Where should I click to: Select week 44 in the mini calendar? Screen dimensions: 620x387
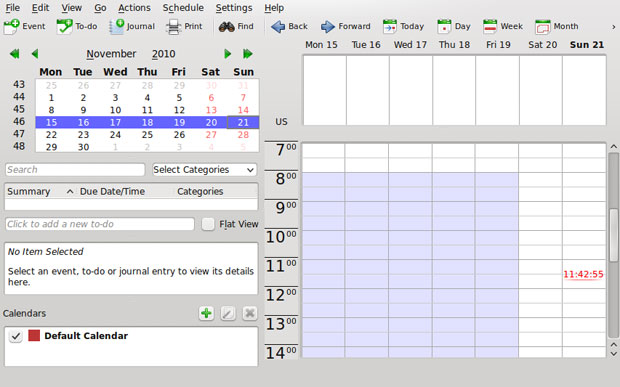(x=19, y=97)
